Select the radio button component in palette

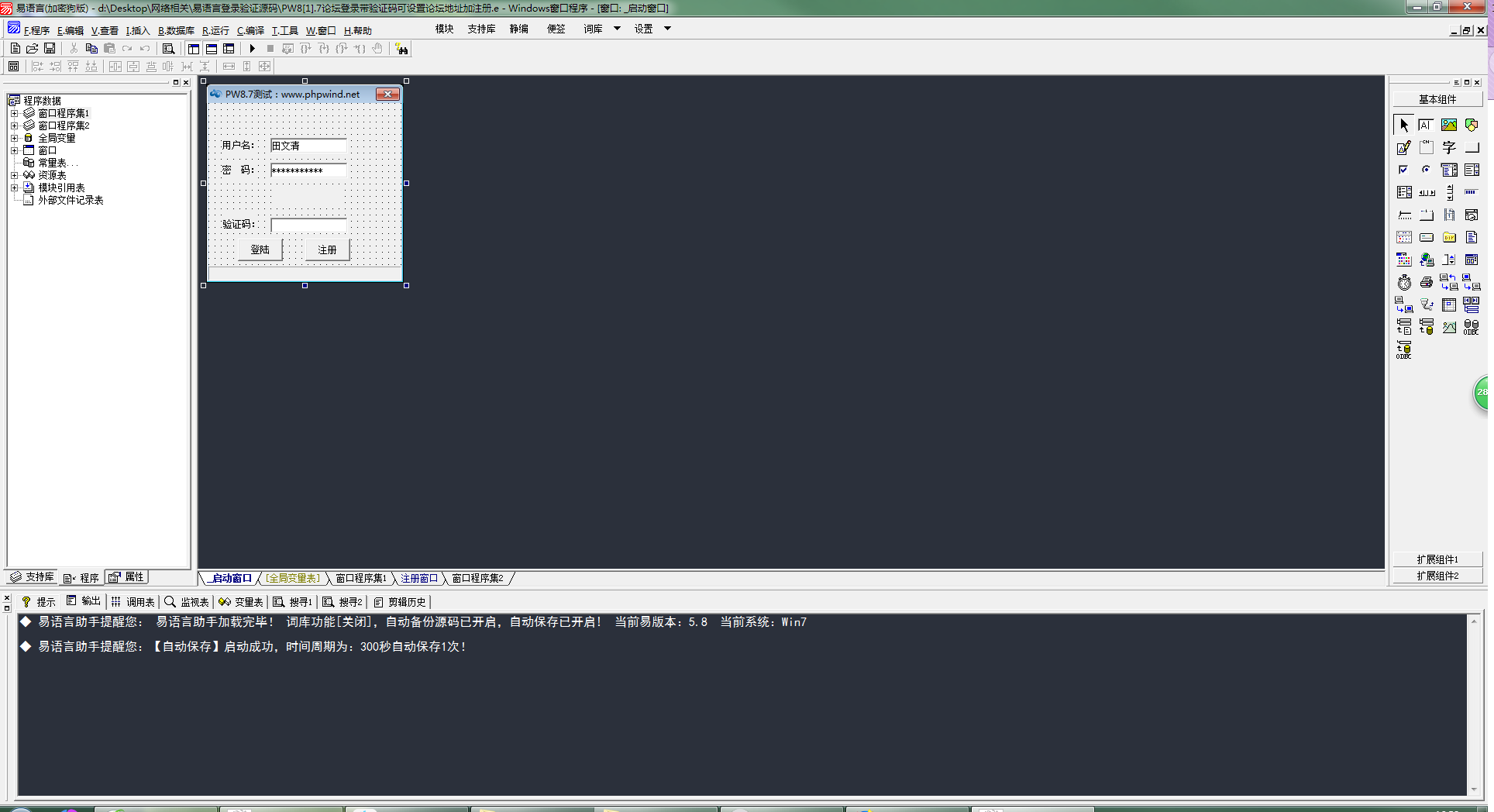pyautogui.click(x=1426, y=170)
